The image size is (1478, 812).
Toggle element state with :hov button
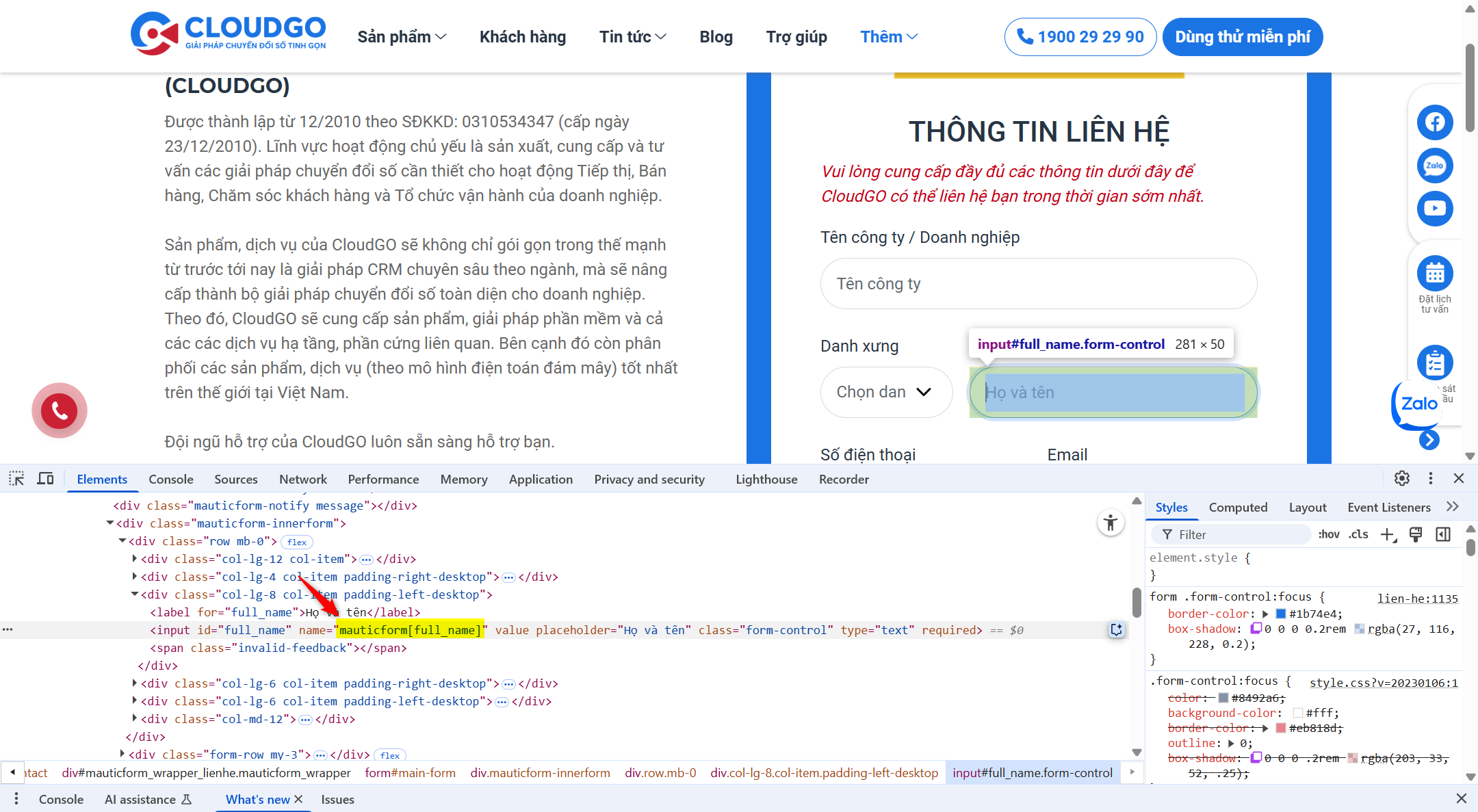[1329, 534]
